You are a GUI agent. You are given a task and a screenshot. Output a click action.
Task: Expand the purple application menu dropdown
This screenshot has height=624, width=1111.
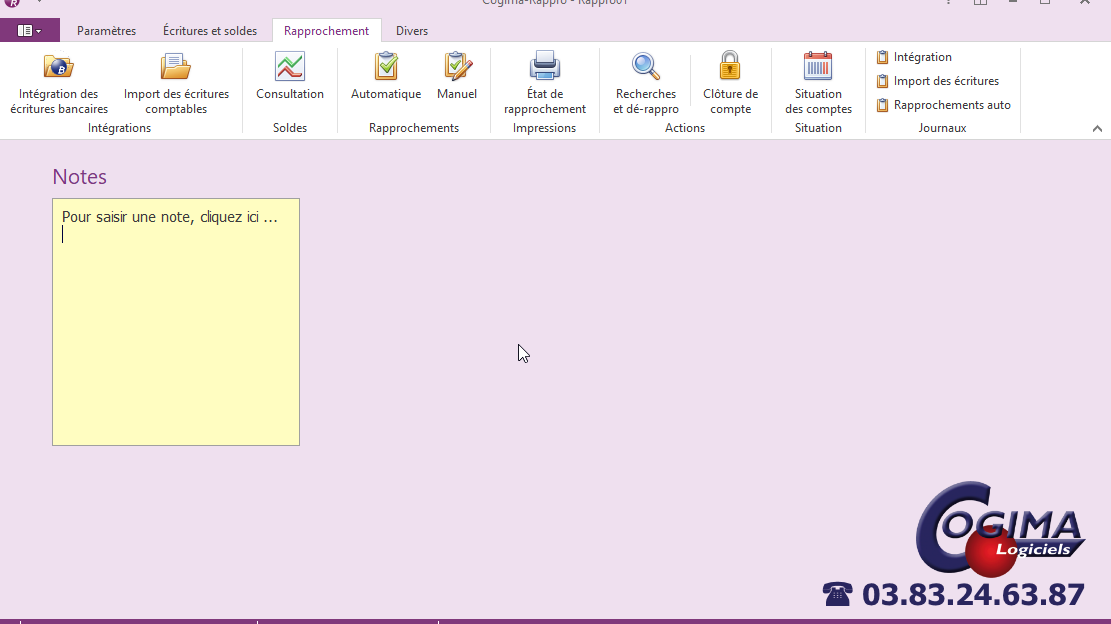coord(30,31)
